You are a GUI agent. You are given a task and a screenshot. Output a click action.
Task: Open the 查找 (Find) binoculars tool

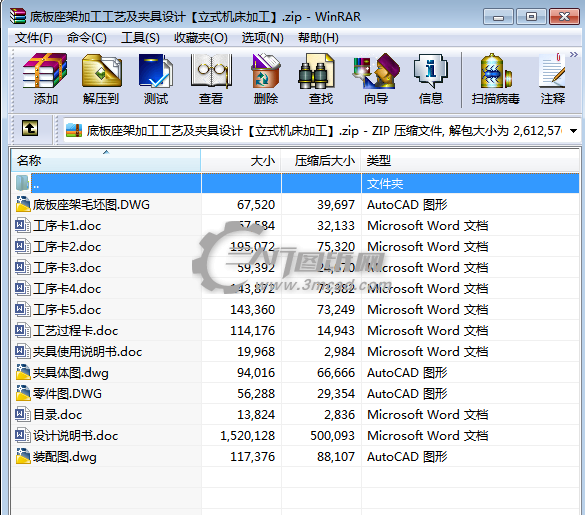320,79
